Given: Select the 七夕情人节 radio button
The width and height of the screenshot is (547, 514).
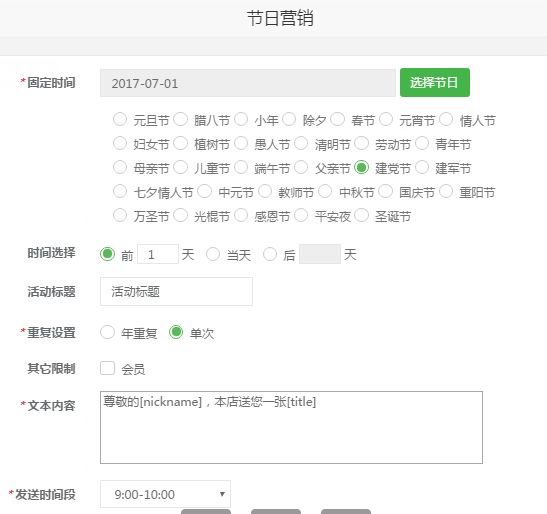Looking at the screenshot, I should click(x=120, y=191).
